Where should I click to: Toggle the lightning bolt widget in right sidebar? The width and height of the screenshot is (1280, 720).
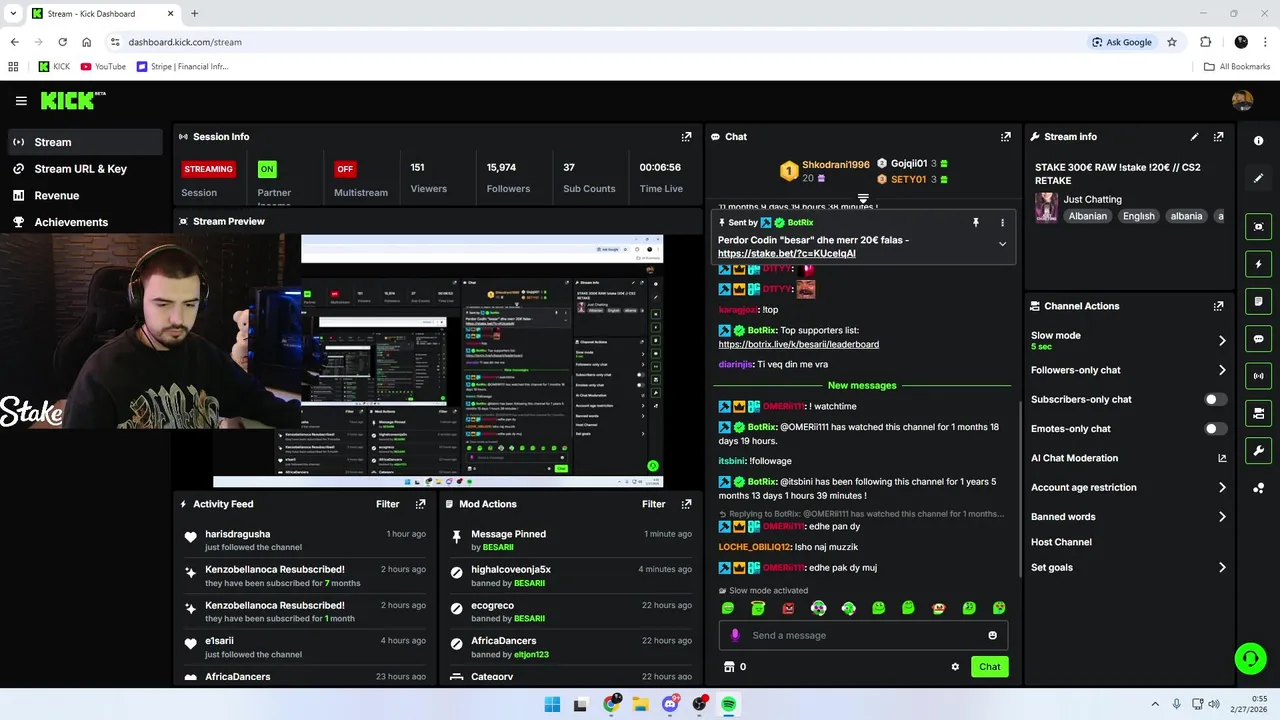pyautogui.click(x=1259, y=264)
